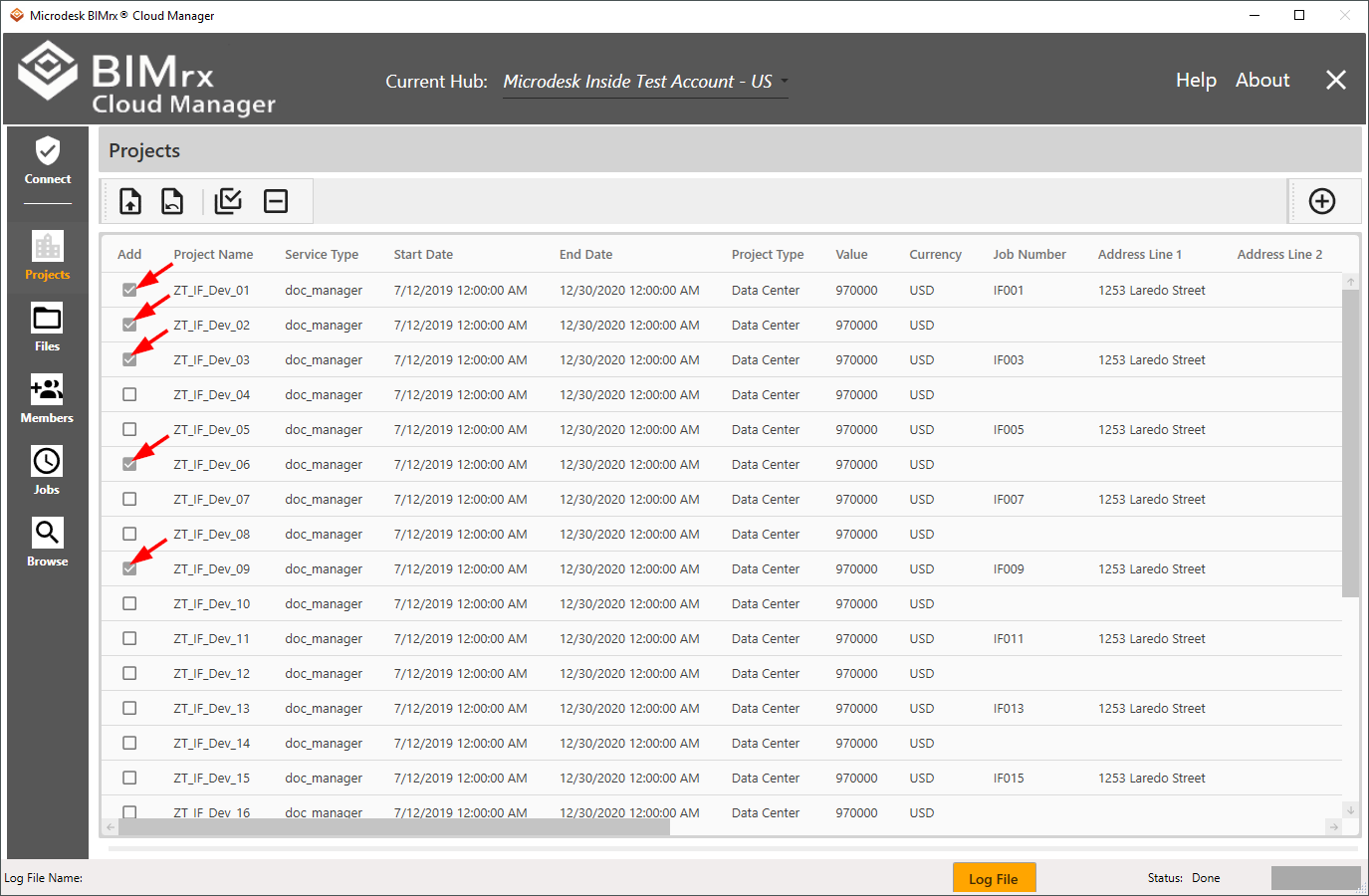
Task: Check the Add box for ZT_IF_Dev_04
Action: (129, 394)
